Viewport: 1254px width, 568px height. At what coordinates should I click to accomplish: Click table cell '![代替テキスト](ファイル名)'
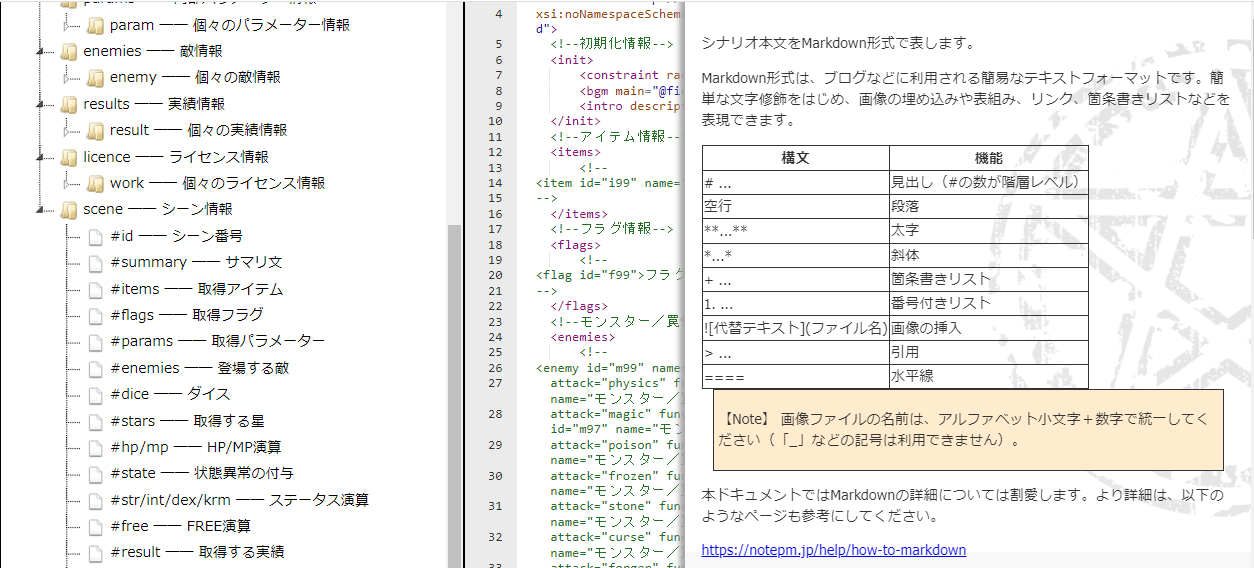coord(796,328)
